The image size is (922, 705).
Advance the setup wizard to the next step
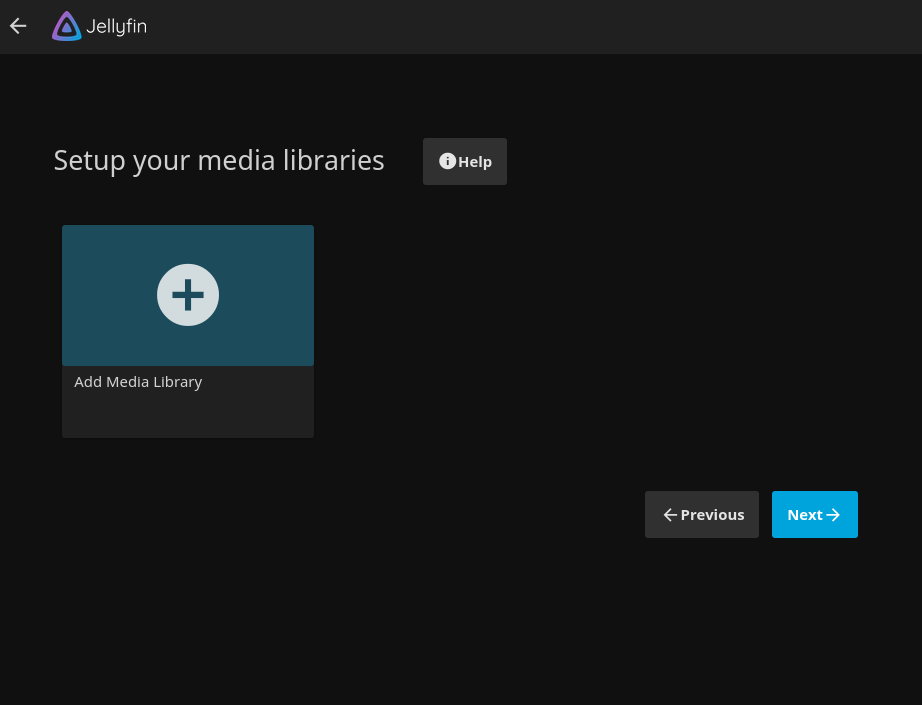[814, 514]
